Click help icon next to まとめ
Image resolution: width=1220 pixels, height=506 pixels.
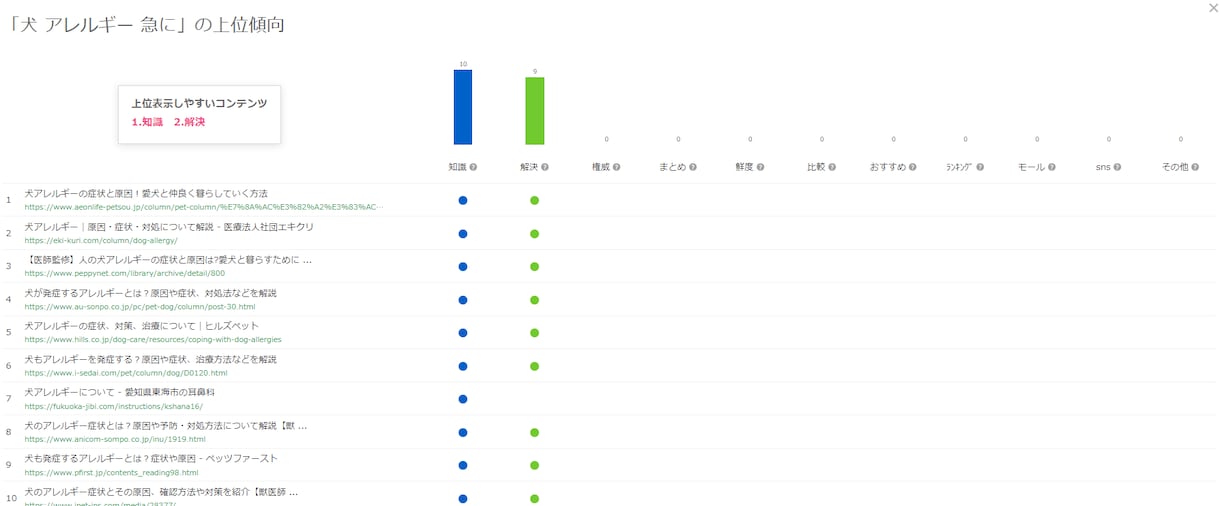click(x=693, y=167)
